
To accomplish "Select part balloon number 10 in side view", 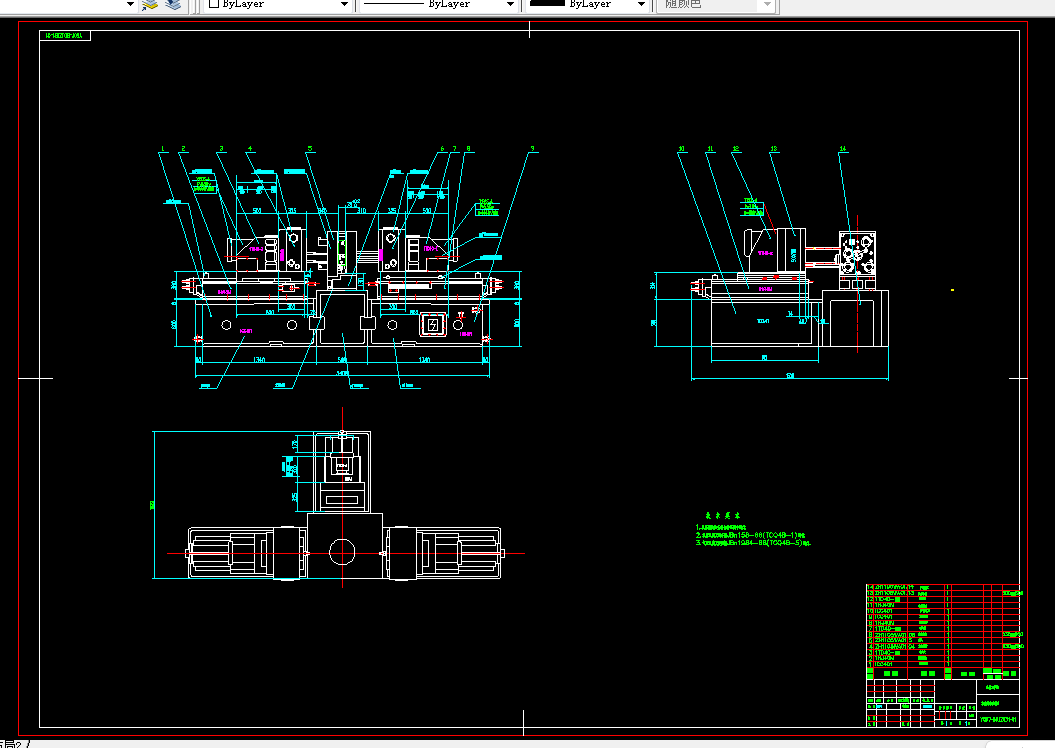I will (x=682, y=149).
